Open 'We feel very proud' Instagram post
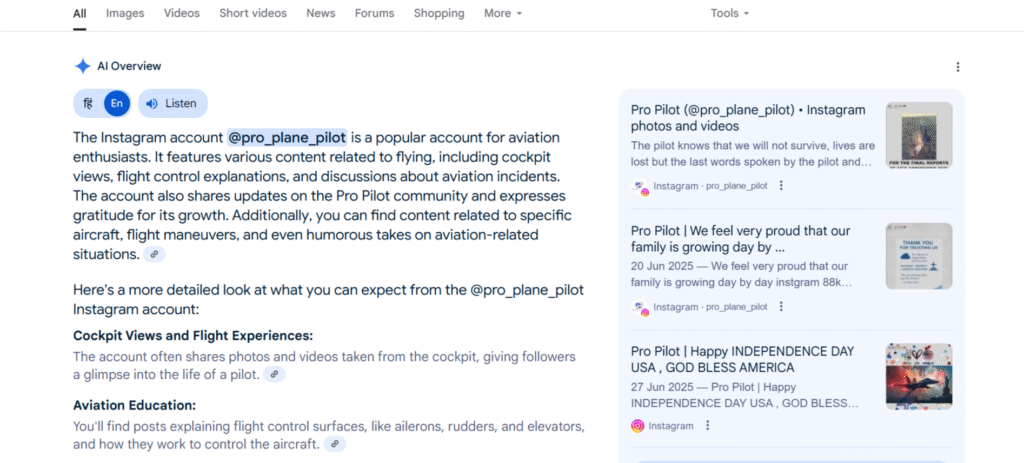Viewport: 1024px width, 463px height. pos(742,238)
